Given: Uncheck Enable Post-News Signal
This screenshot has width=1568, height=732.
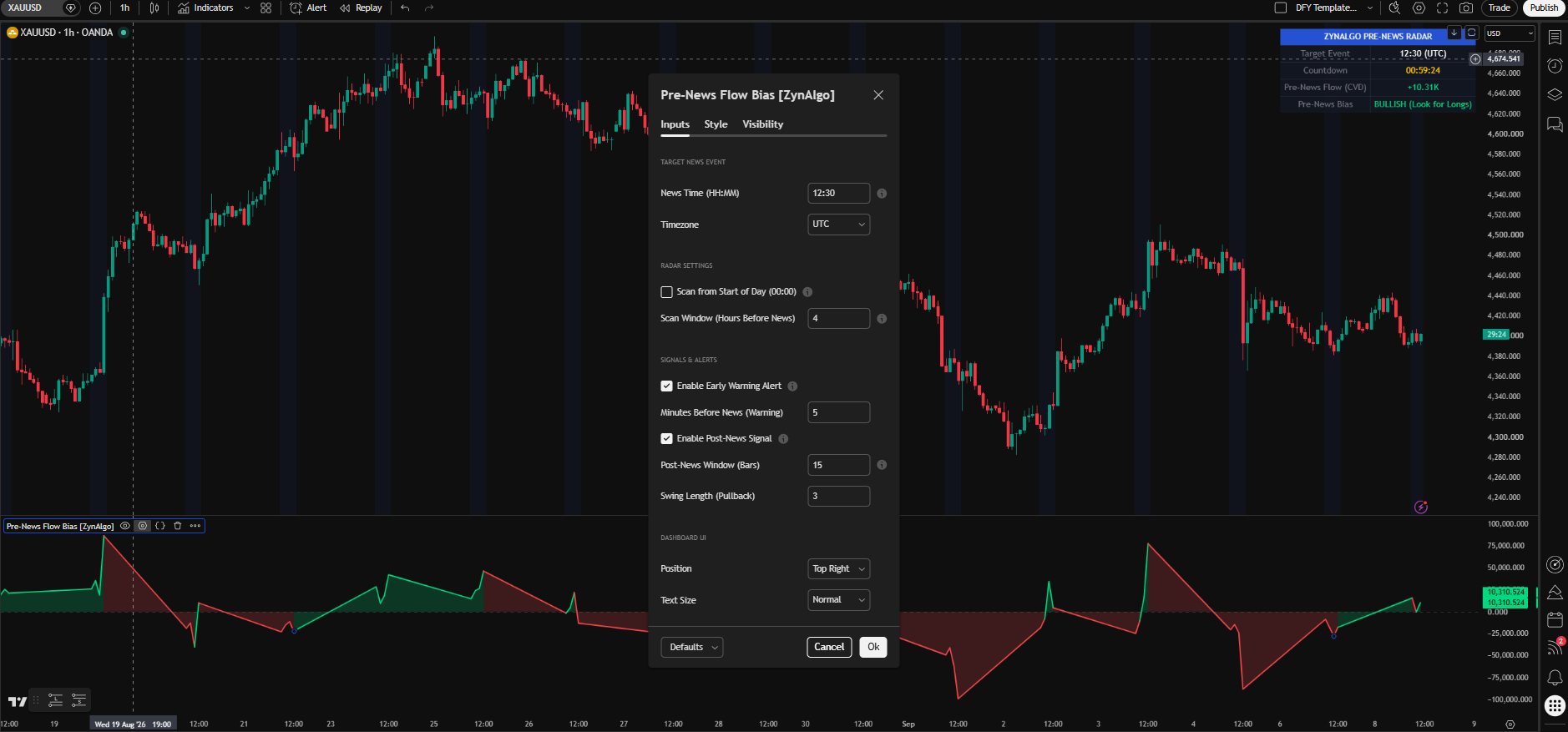Looking at the screenshot, I should pos(666,439).
